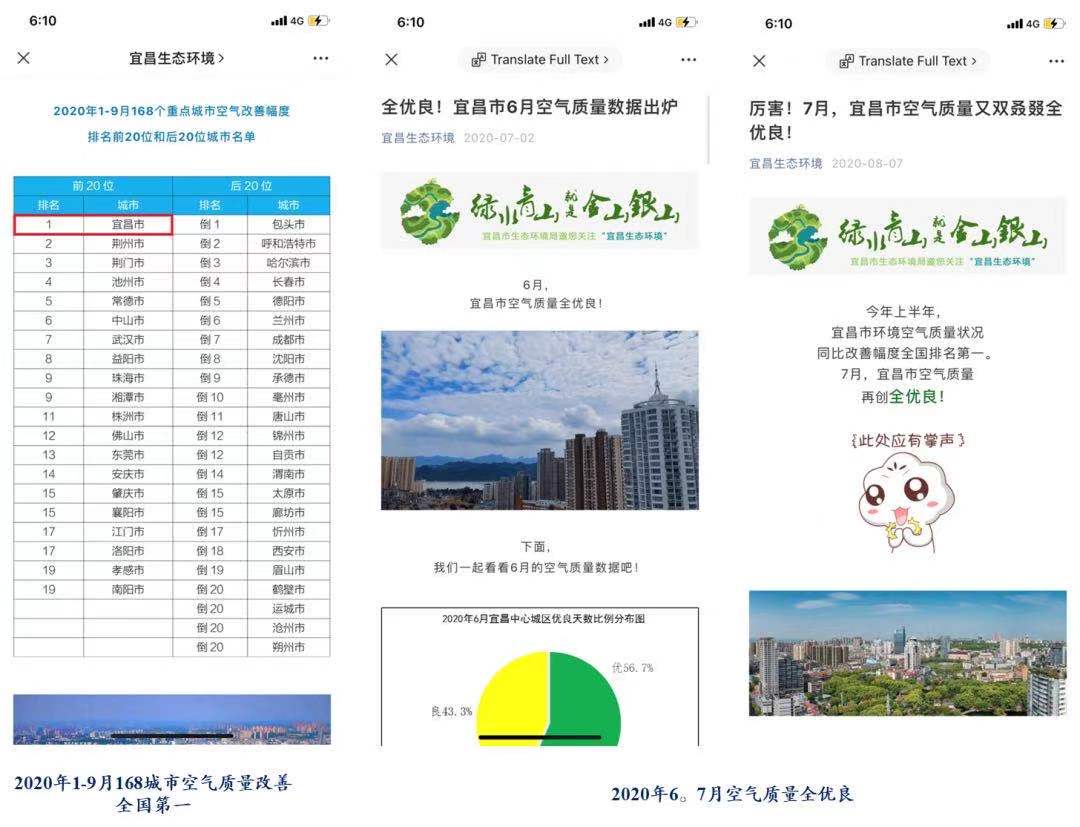Open the aerial green city photo
The image size is (1080, 827).
click(908, 653)
